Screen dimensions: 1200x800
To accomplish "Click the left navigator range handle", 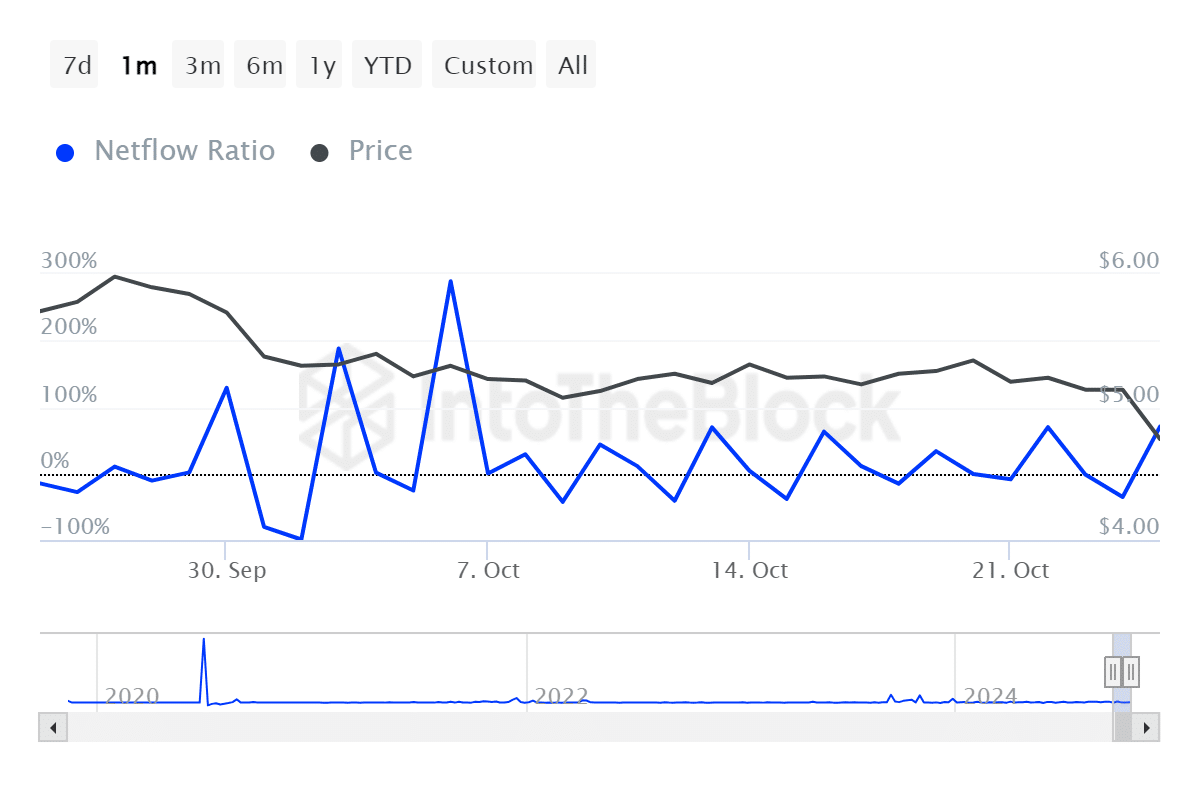I will 1113,671.
